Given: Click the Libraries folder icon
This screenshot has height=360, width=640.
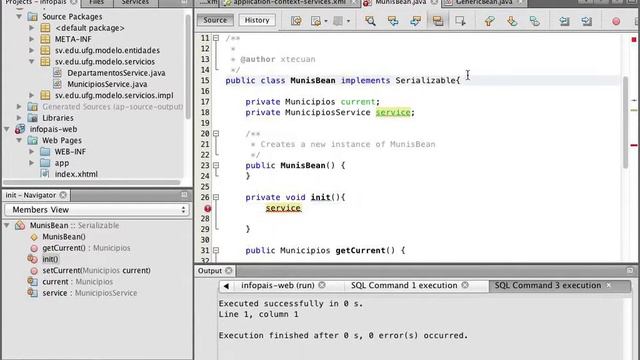Looking at the screenshot, I should [32, 118].
